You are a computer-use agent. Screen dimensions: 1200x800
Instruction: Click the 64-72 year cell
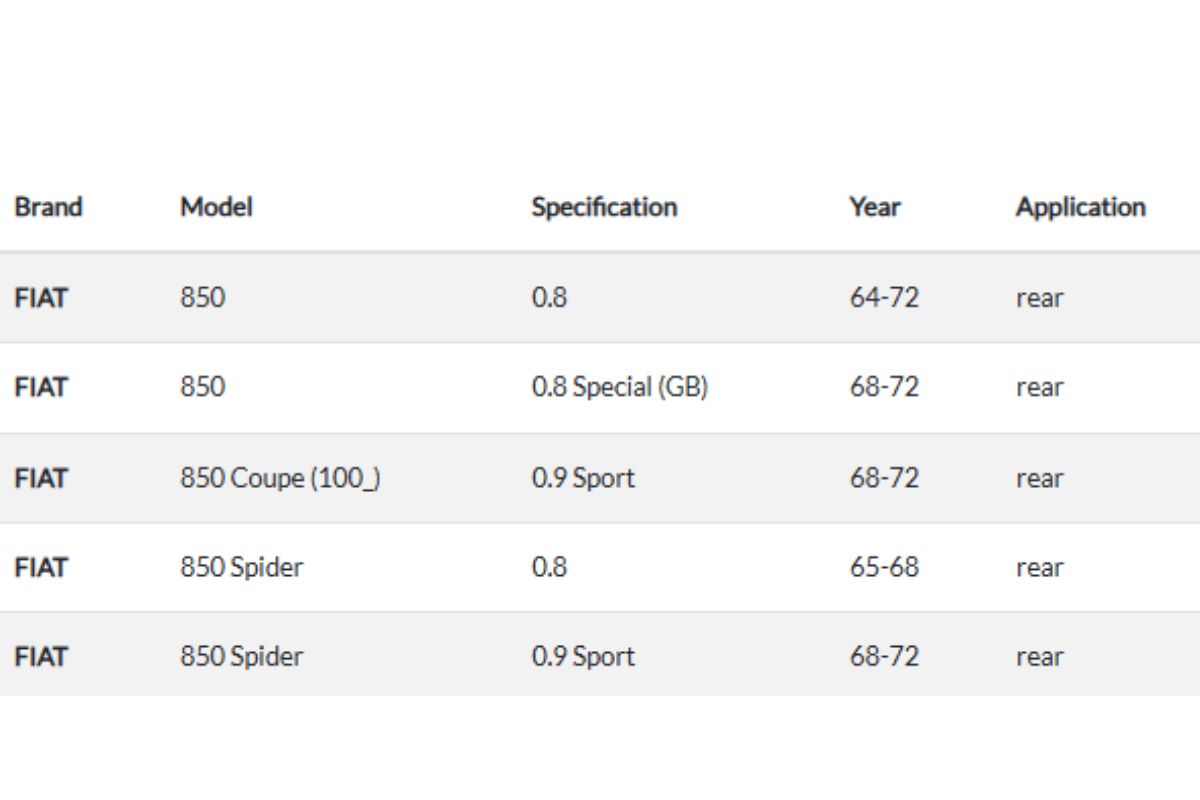(884, 298)
